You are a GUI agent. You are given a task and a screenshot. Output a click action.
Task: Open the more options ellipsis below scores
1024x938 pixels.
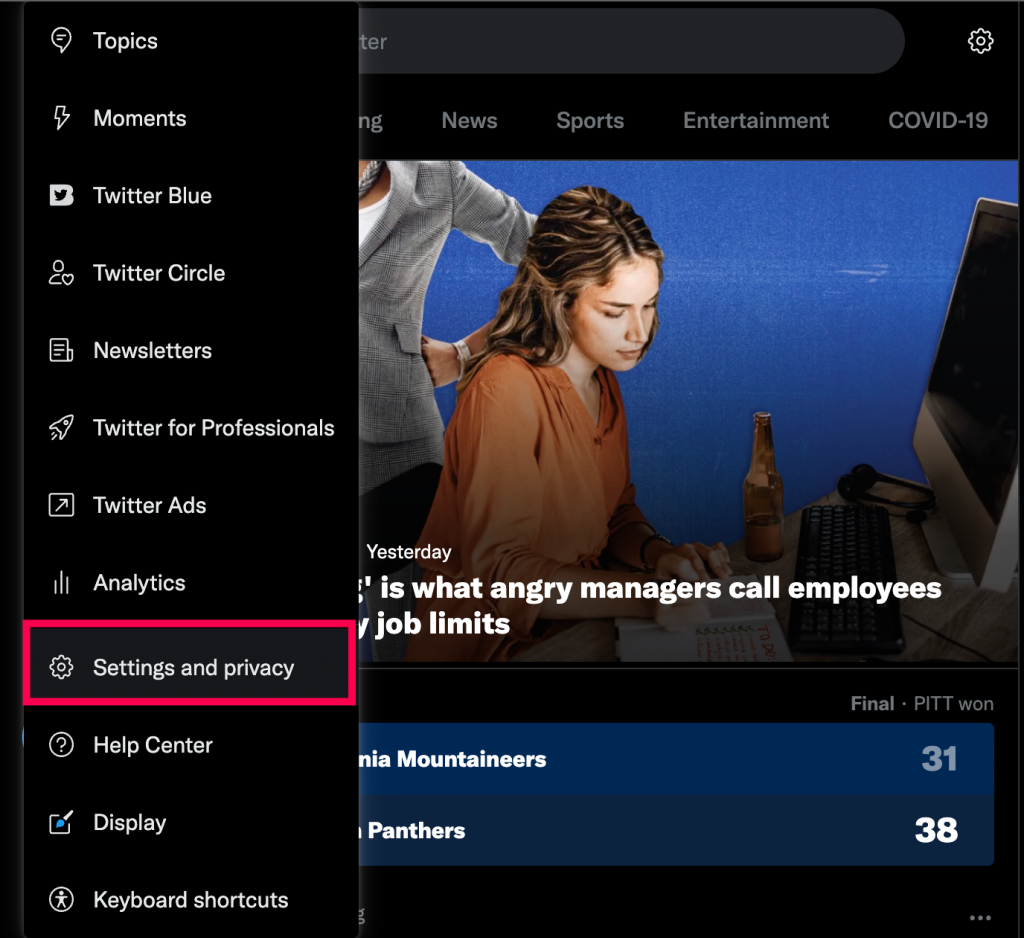click(x=980, y=918)
